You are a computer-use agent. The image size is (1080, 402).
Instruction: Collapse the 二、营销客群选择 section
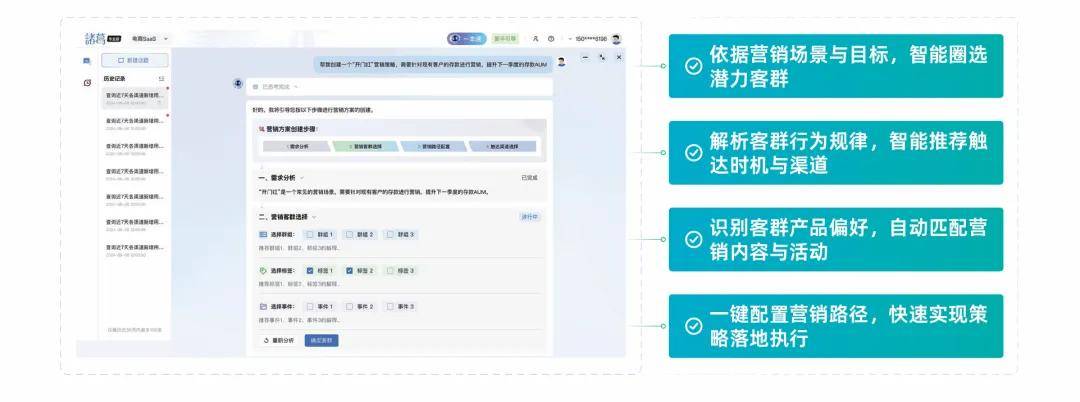(x=313, y=216)
